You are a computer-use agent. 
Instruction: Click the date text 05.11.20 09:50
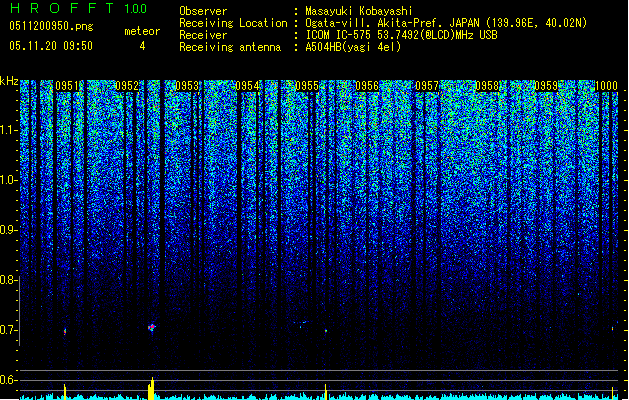[51, 46]
